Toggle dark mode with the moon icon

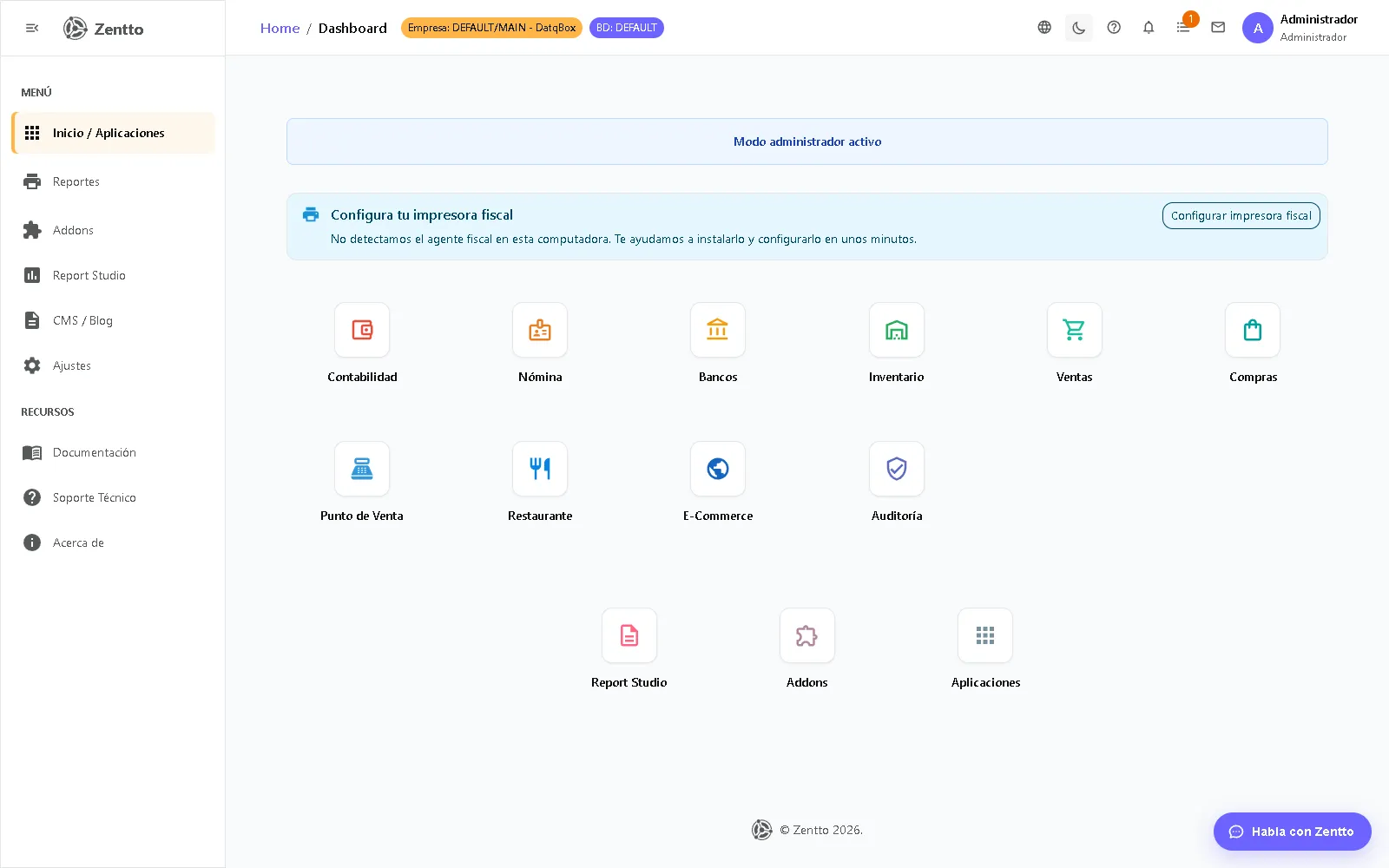point(1079,28)
